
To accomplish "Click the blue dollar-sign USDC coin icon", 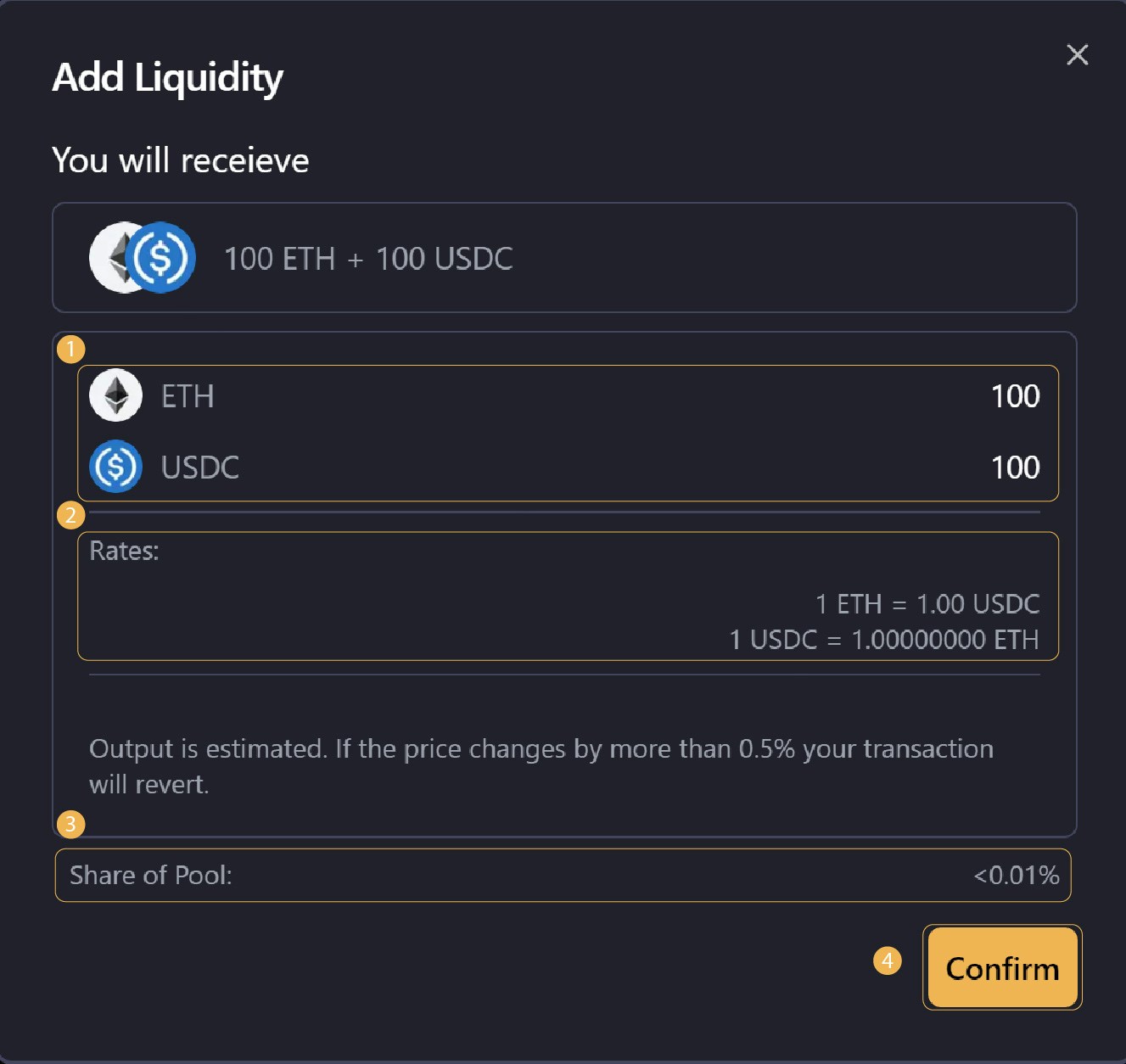I will pos(115,466).
